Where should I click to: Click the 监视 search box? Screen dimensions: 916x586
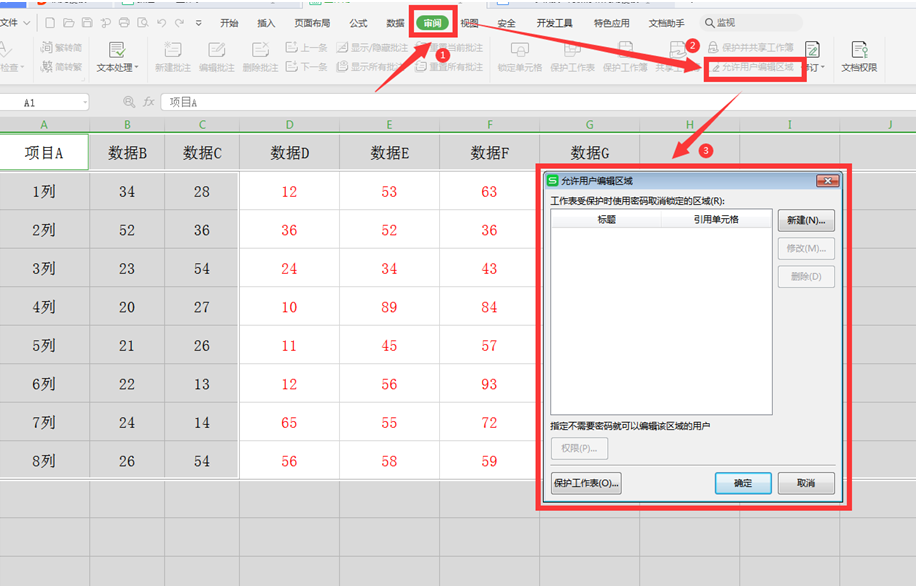pyautogui.click(x=751, y=23)
